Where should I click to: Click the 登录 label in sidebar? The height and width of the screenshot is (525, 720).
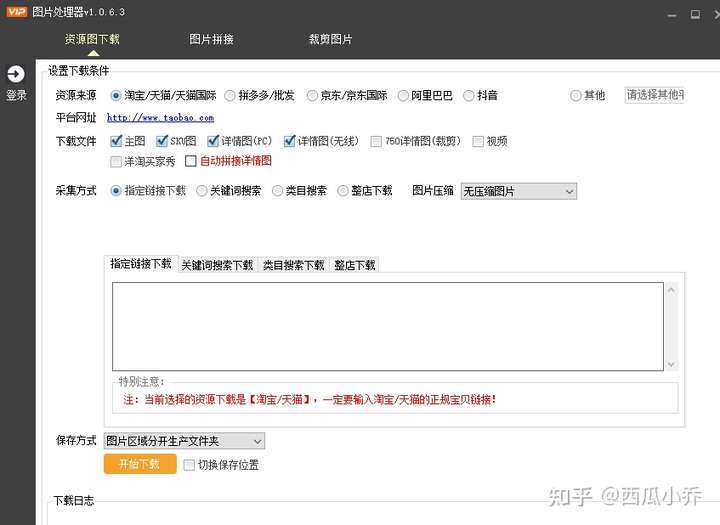point(16,96)
